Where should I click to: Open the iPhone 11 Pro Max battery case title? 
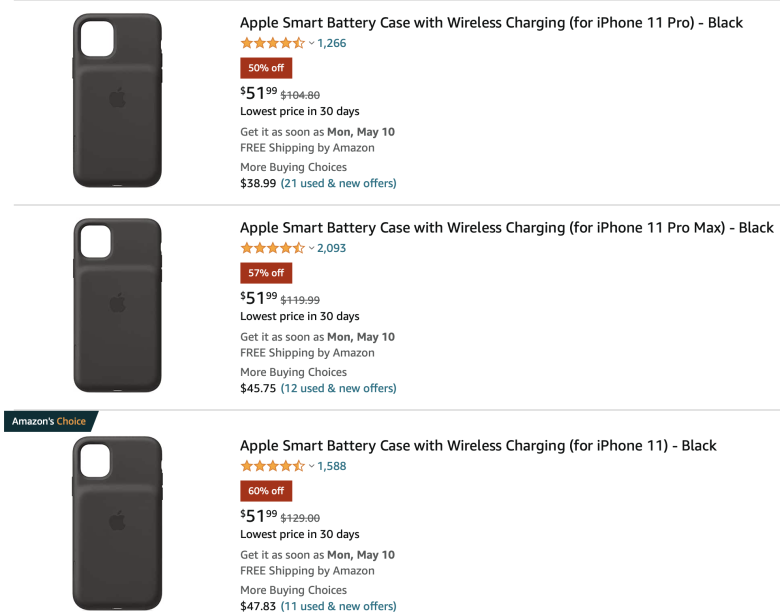506,228
